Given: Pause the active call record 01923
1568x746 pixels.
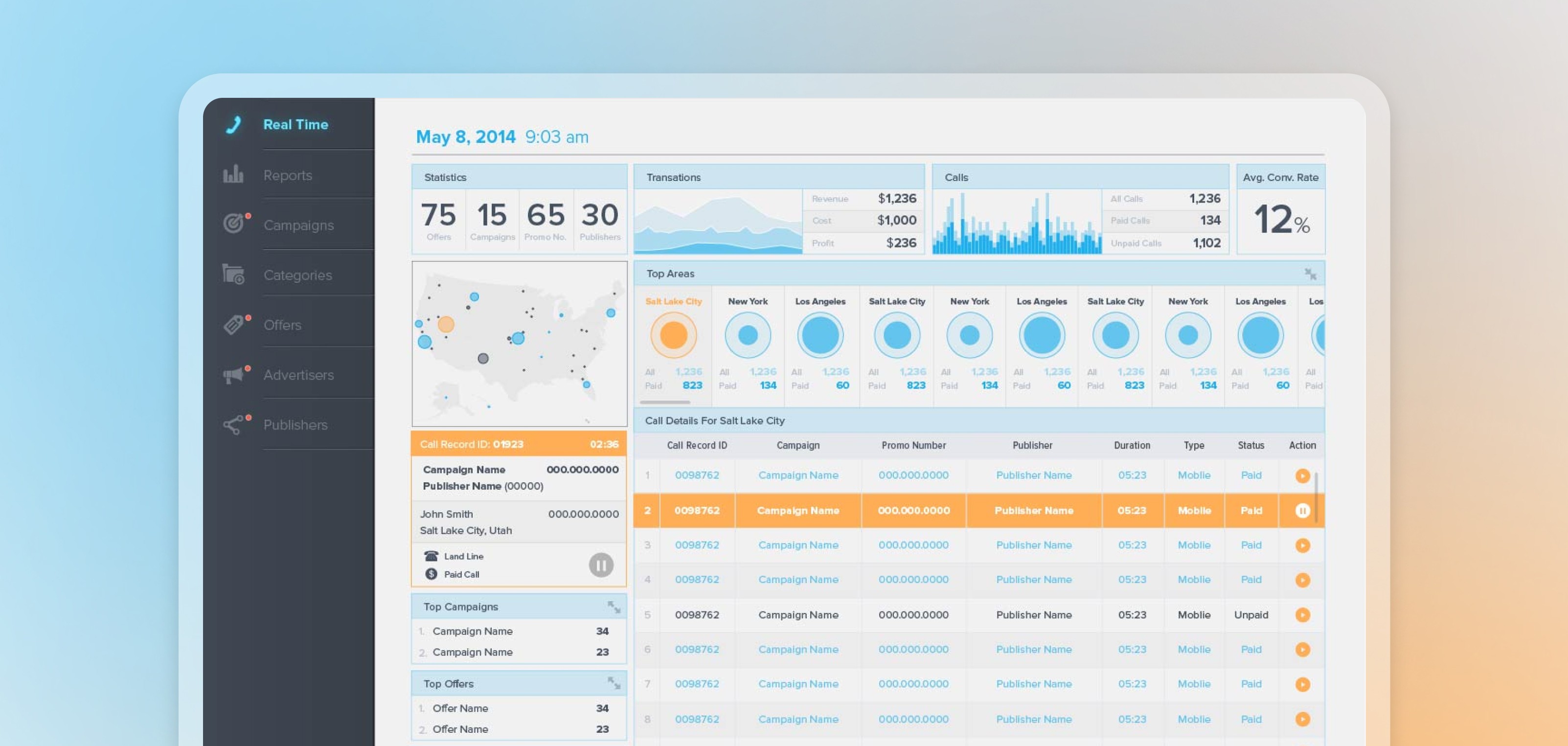Looking at the screenshot, I should pos(601,565).
